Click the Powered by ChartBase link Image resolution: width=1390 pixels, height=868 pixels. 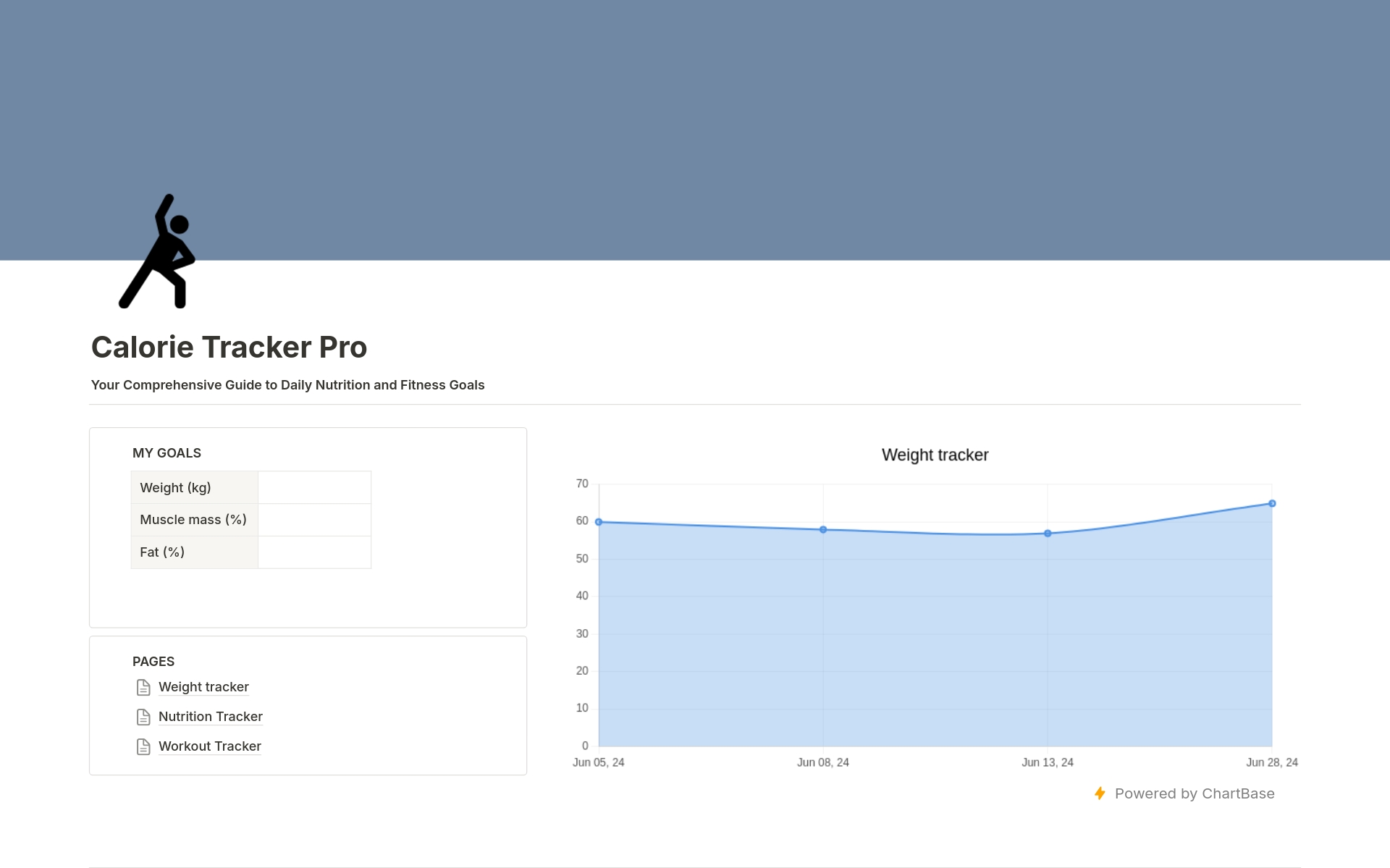pyautogui.click(x=1194, y=793)
